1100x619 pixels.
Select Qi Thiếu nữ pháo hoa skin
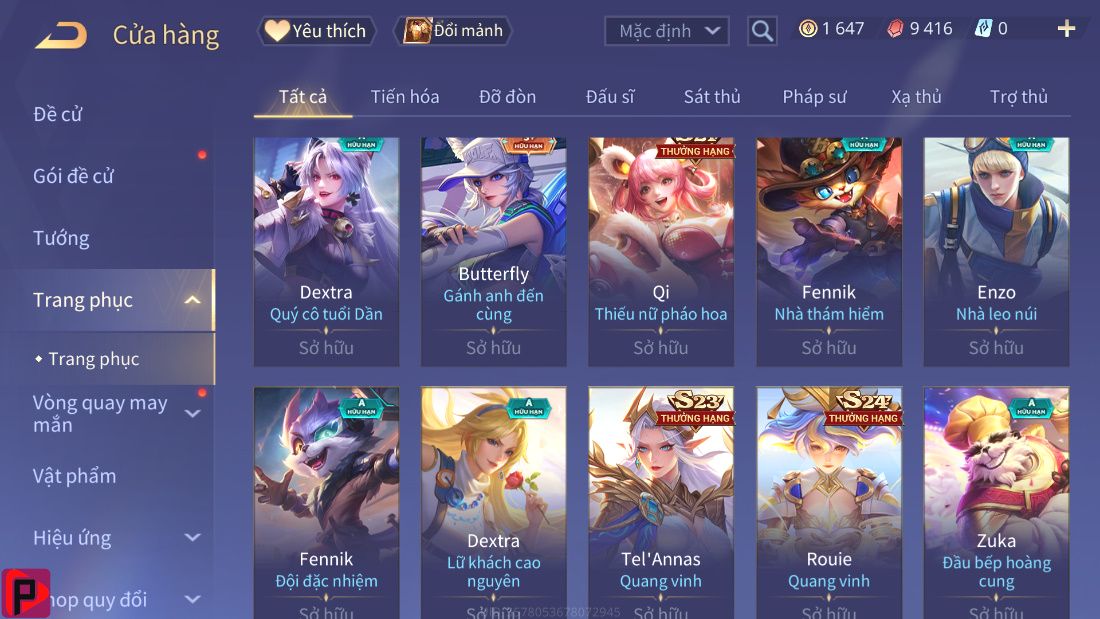661,252
